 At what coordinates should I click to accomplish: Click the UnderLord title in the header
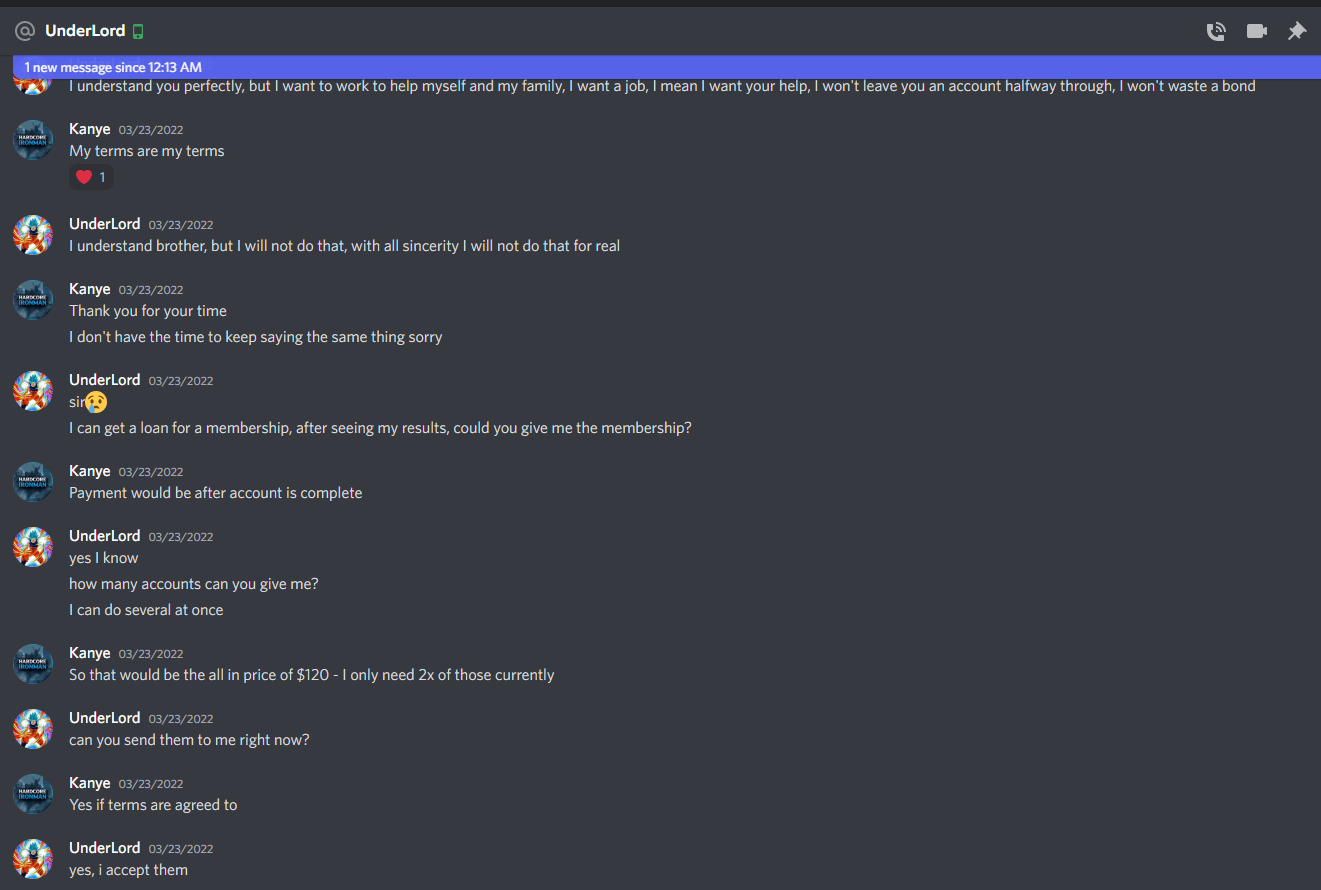point(85,31)
